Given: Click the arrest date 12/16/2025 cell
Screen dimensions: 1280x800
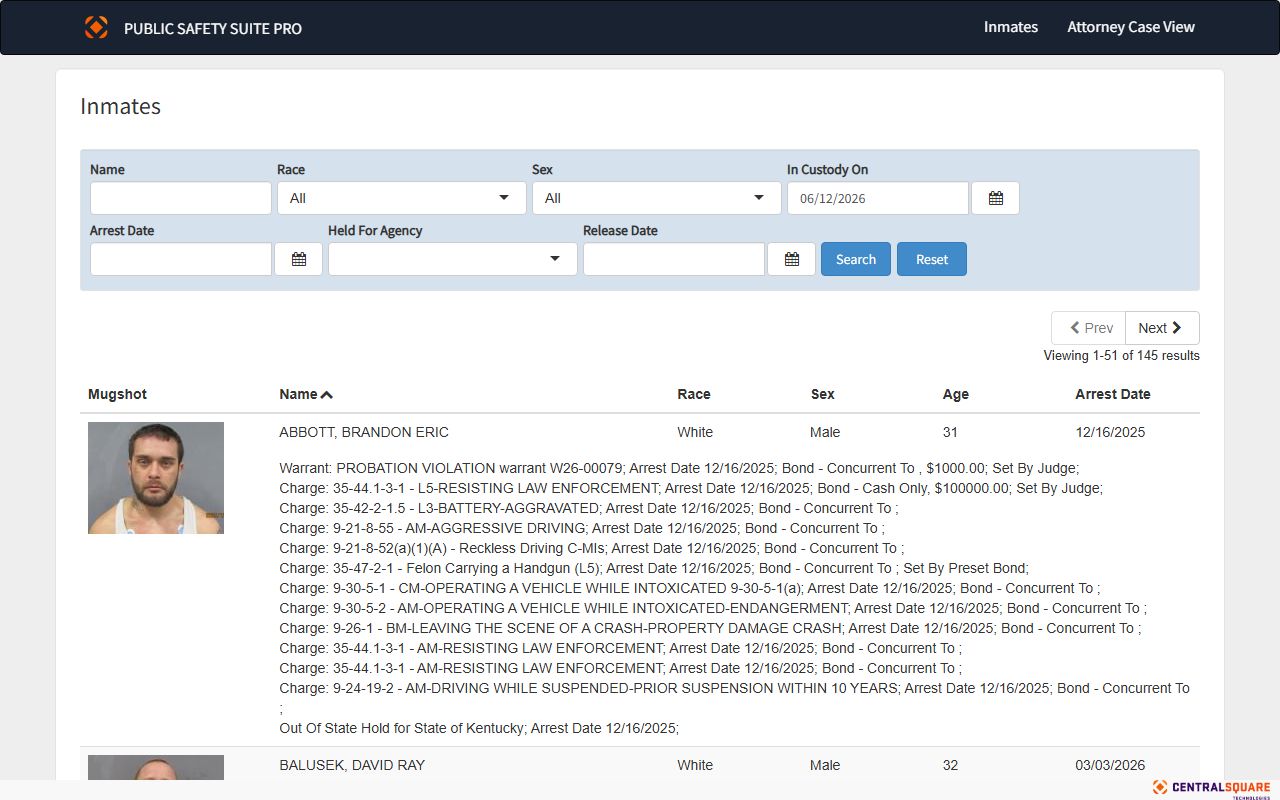Looking at the screenshot, I should pos(1110,432).
